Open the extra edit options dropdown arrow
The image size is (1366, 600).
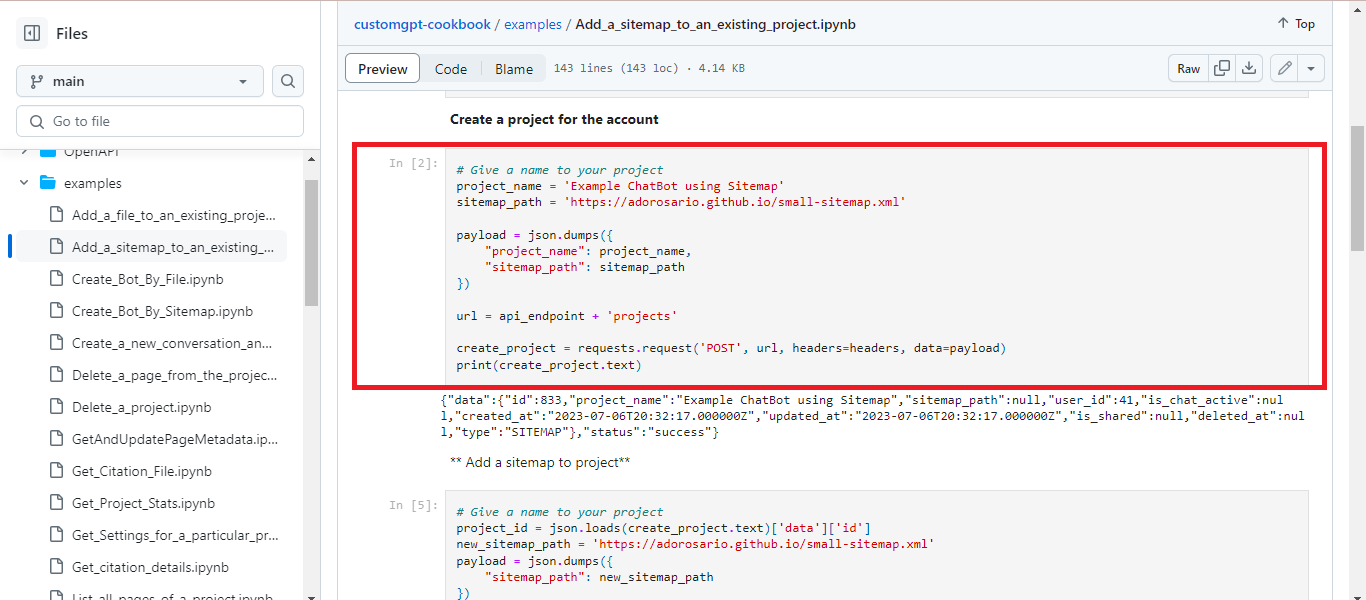[x=1311, y=68]
